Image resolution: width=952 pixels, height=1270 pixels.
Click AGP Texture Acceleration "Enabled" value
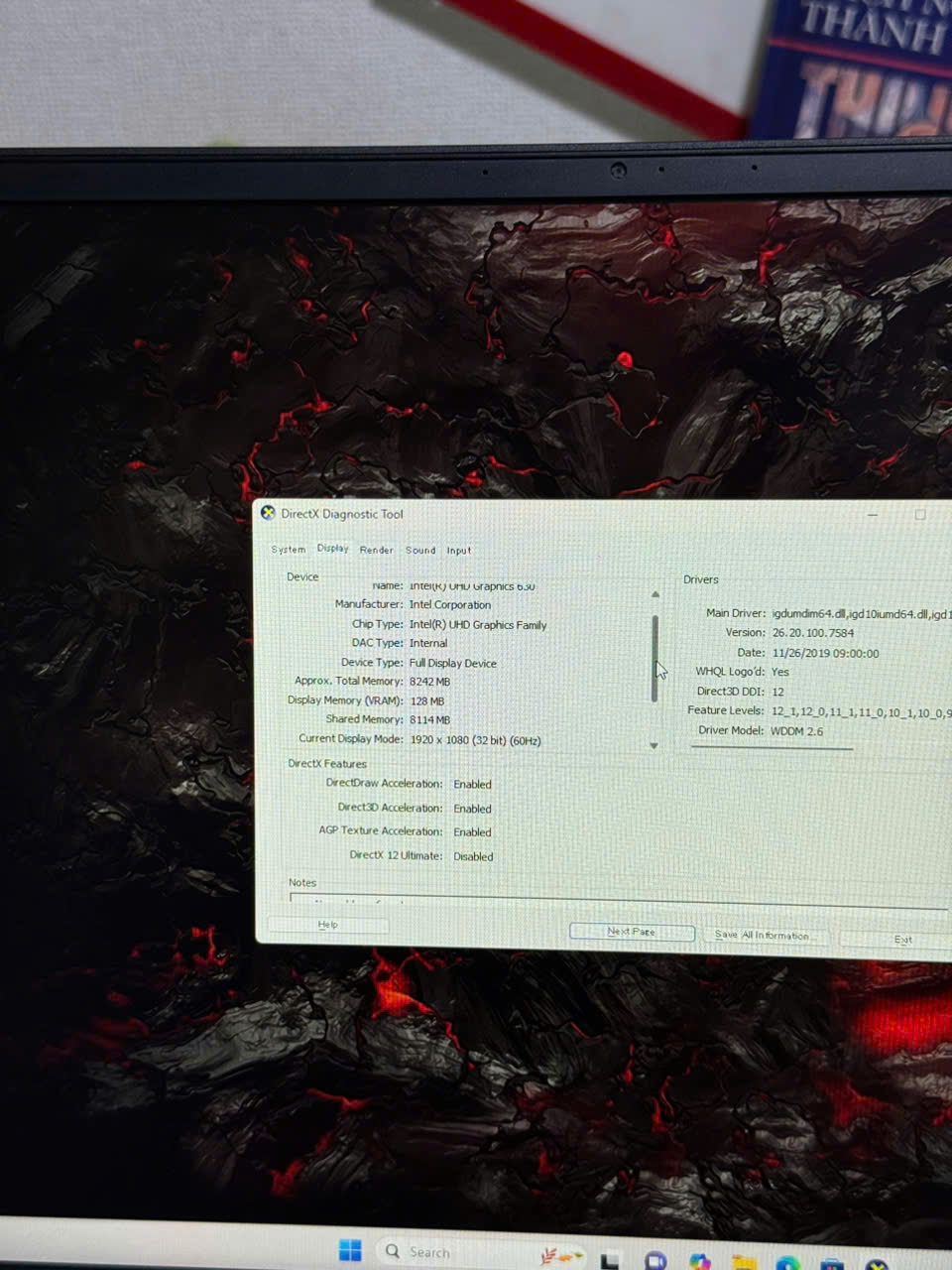[472, 832]
